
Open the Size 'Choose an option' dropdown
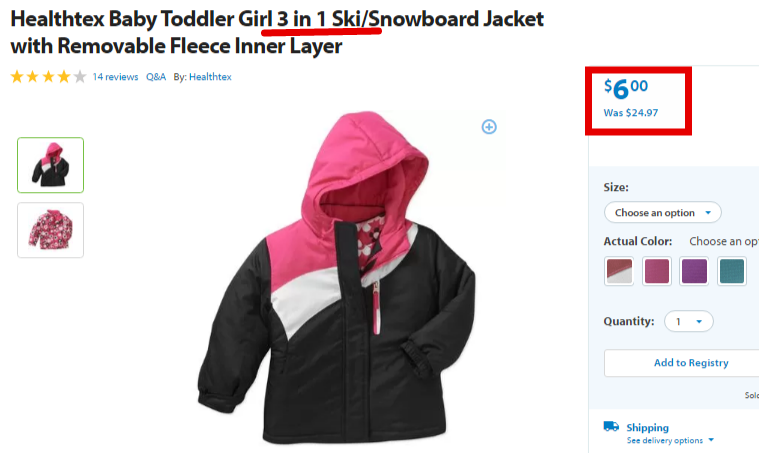[x=662, y=212]
